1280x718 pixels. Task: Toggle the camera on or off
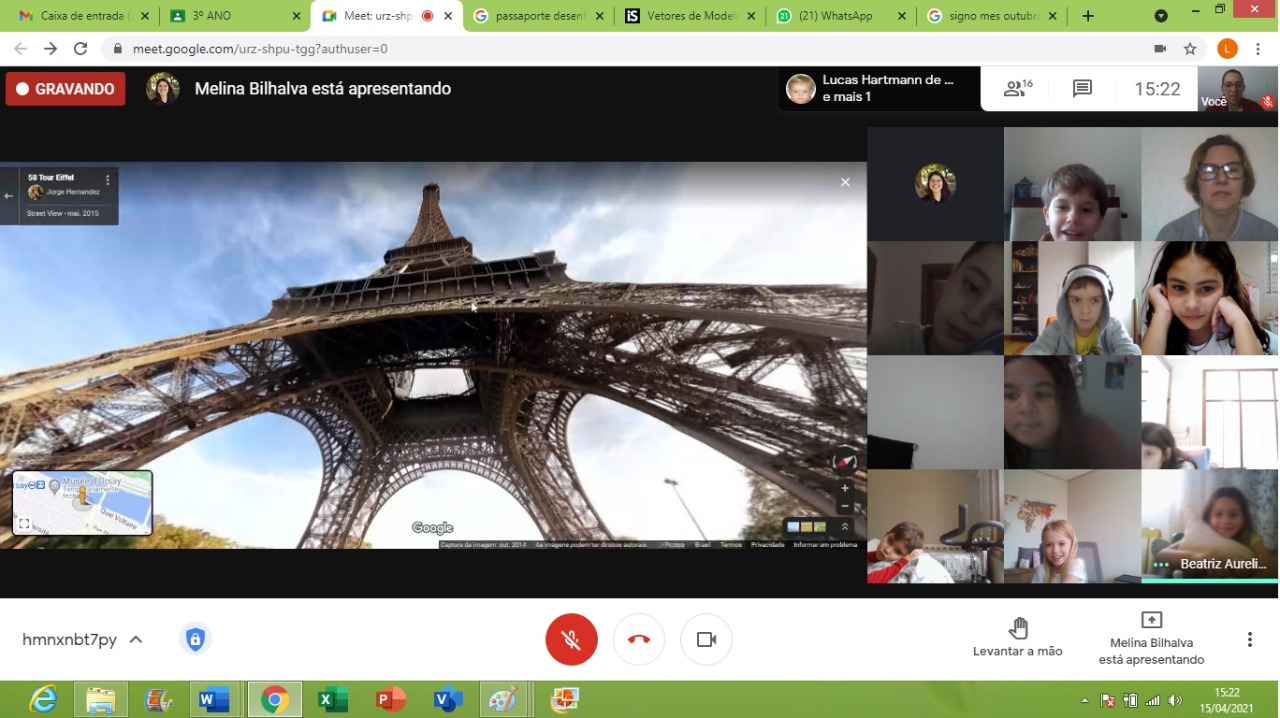point(706,639)
